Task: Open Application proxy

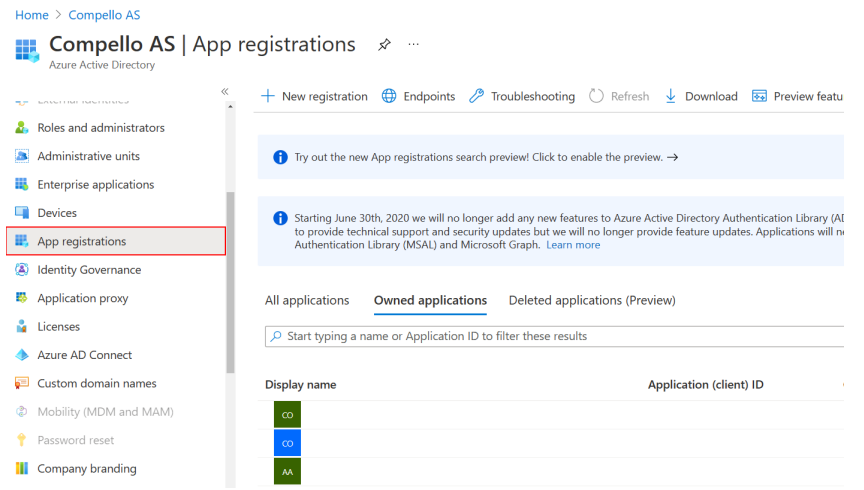Action: (83, 298)
